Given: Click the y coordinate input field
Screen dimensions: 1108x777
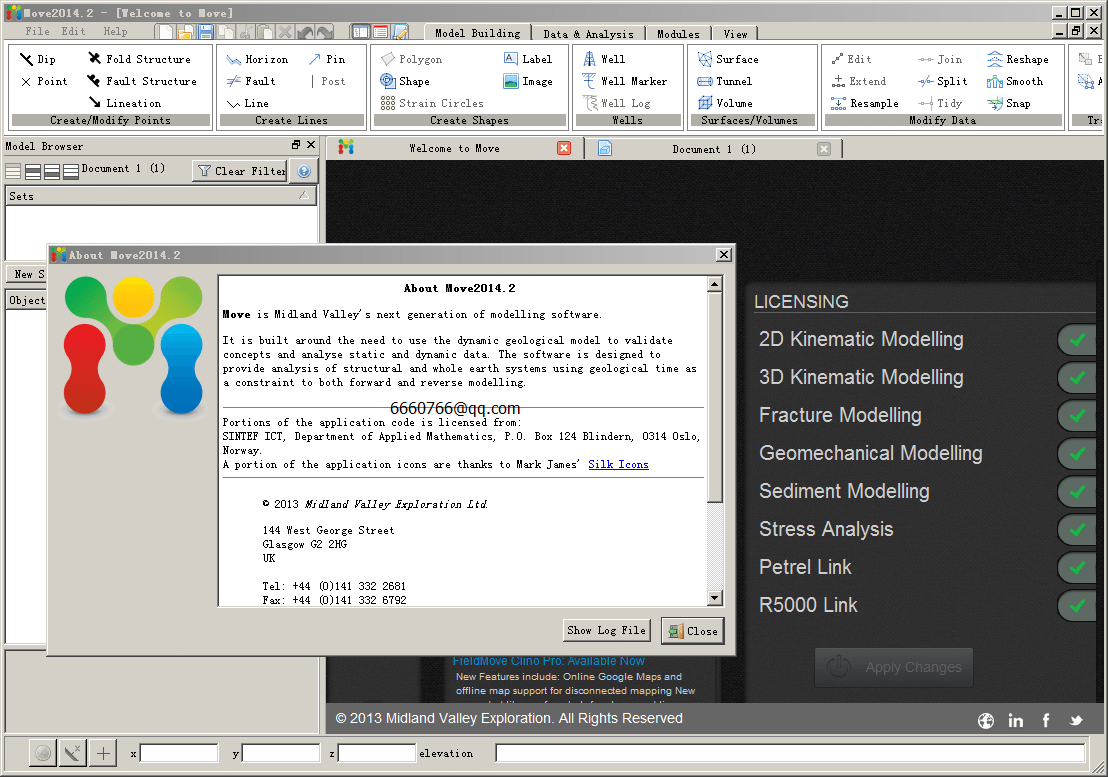Looking at the screenshot, I should click(x=281, y=754).
